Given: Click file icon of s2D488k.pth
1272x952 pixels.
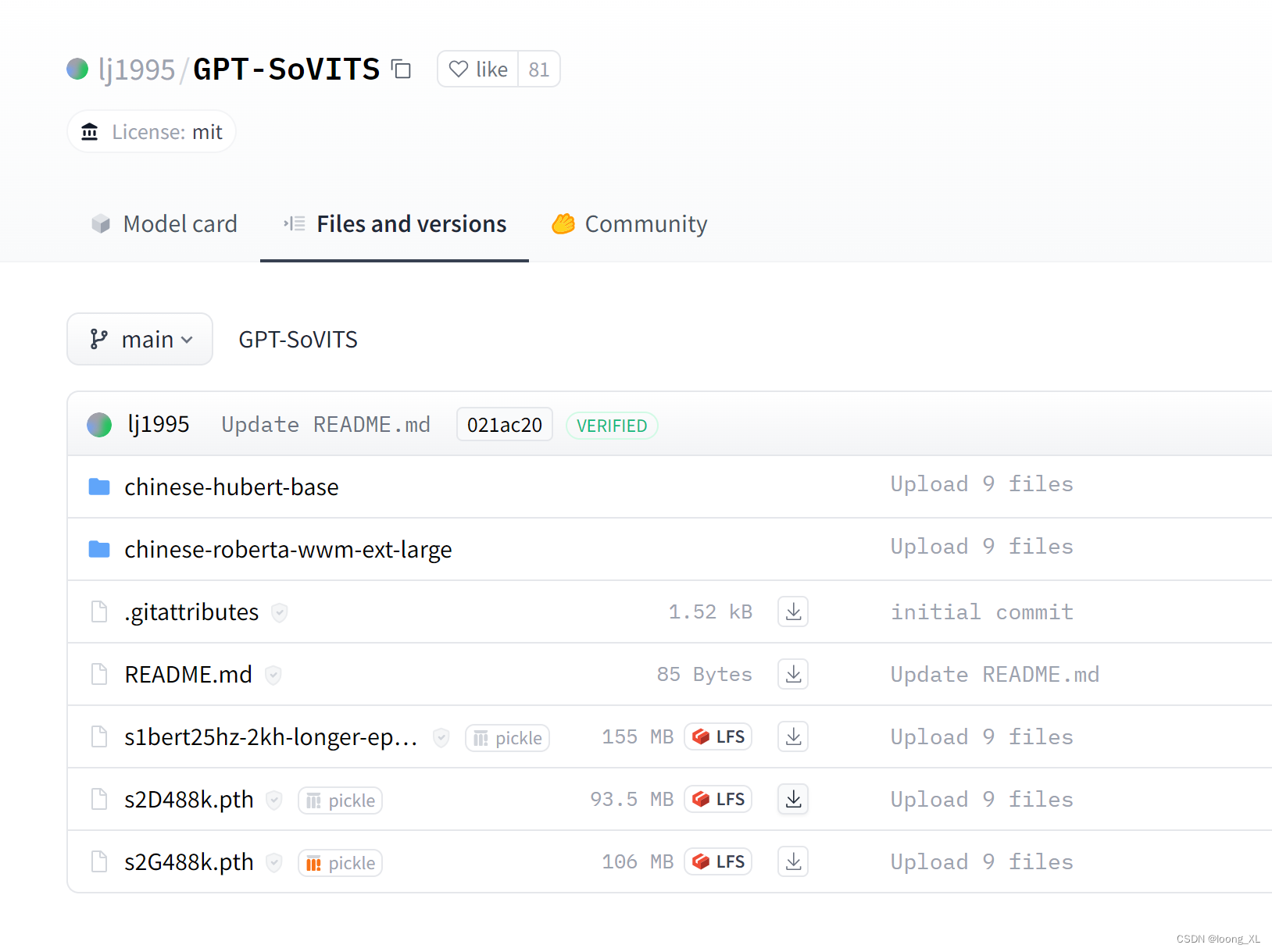Looking at the screenshot, I should [x=99, y=799].
